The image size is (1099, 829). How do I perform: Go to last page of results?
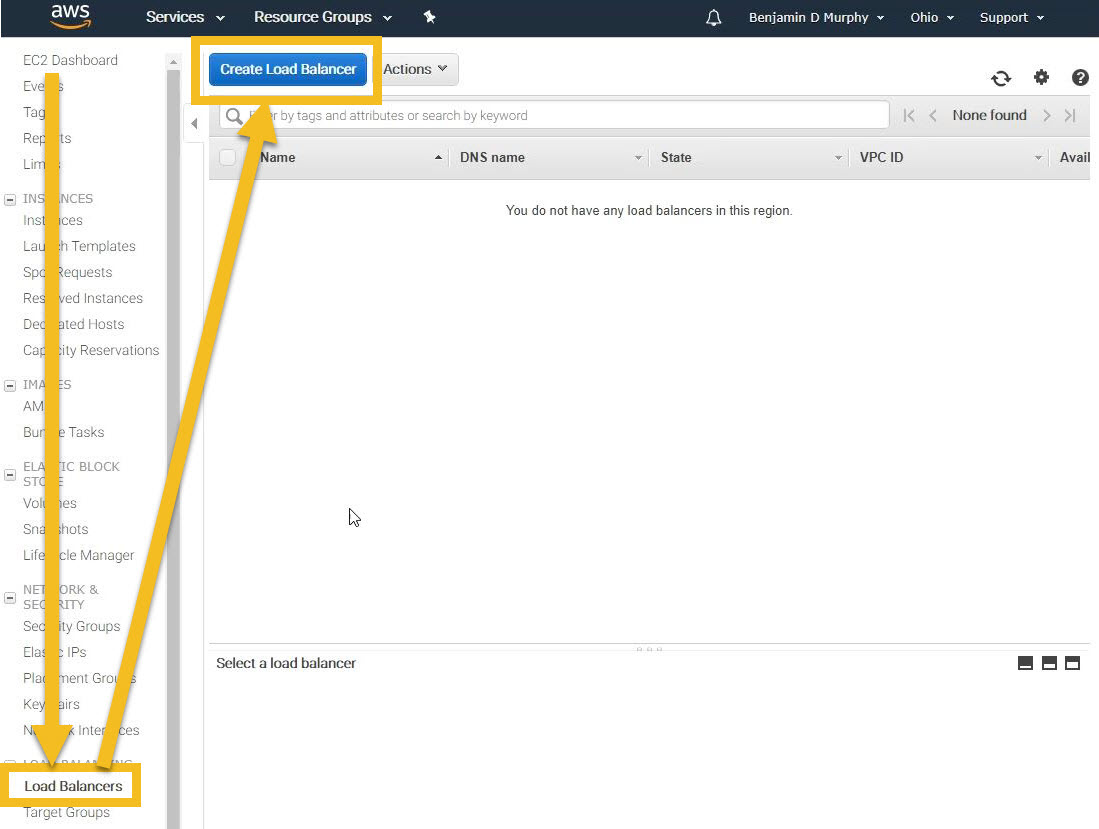point(1070,116)
